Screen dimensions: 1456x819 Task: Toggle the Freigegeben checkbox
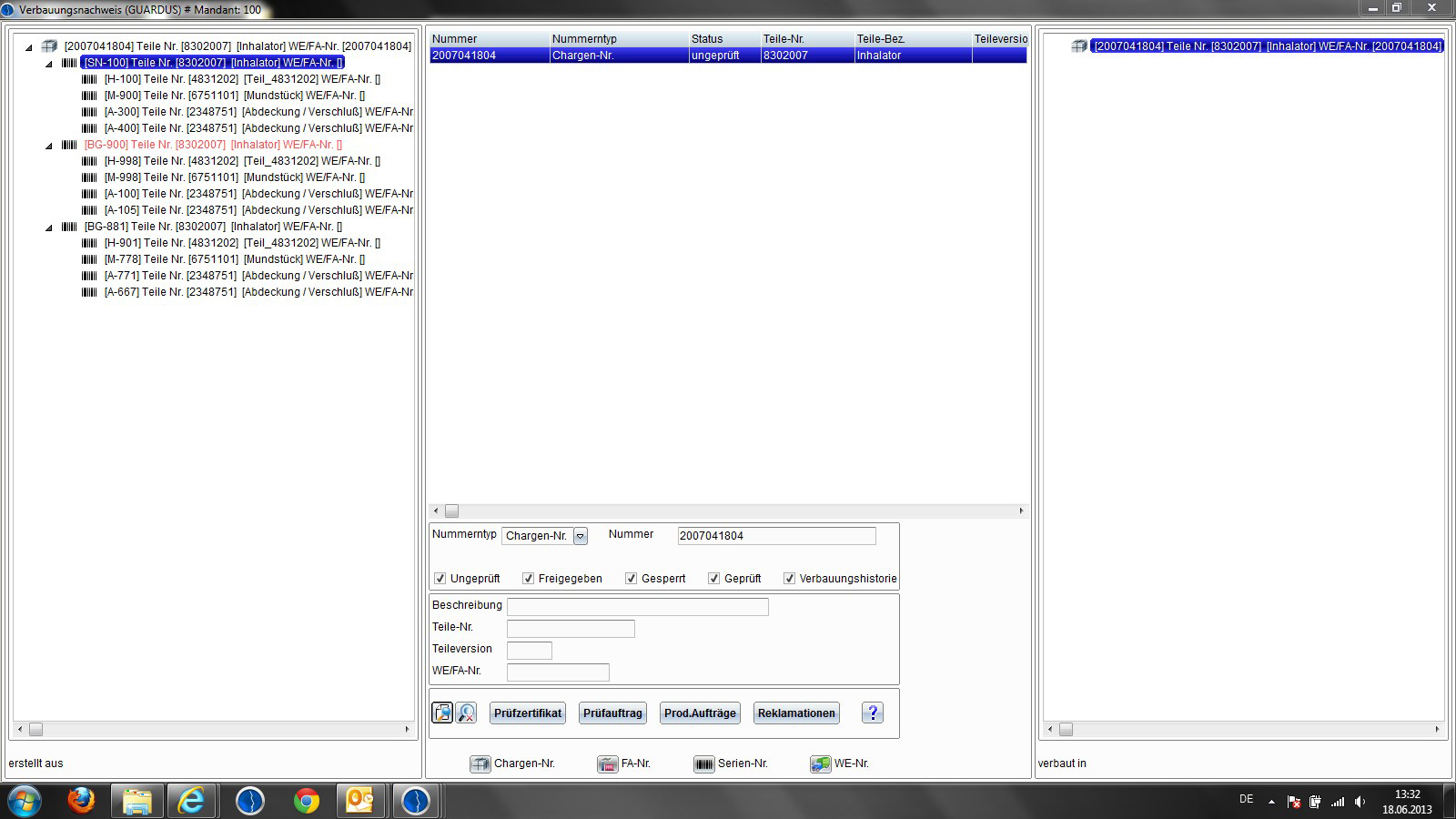pos(528,579)
